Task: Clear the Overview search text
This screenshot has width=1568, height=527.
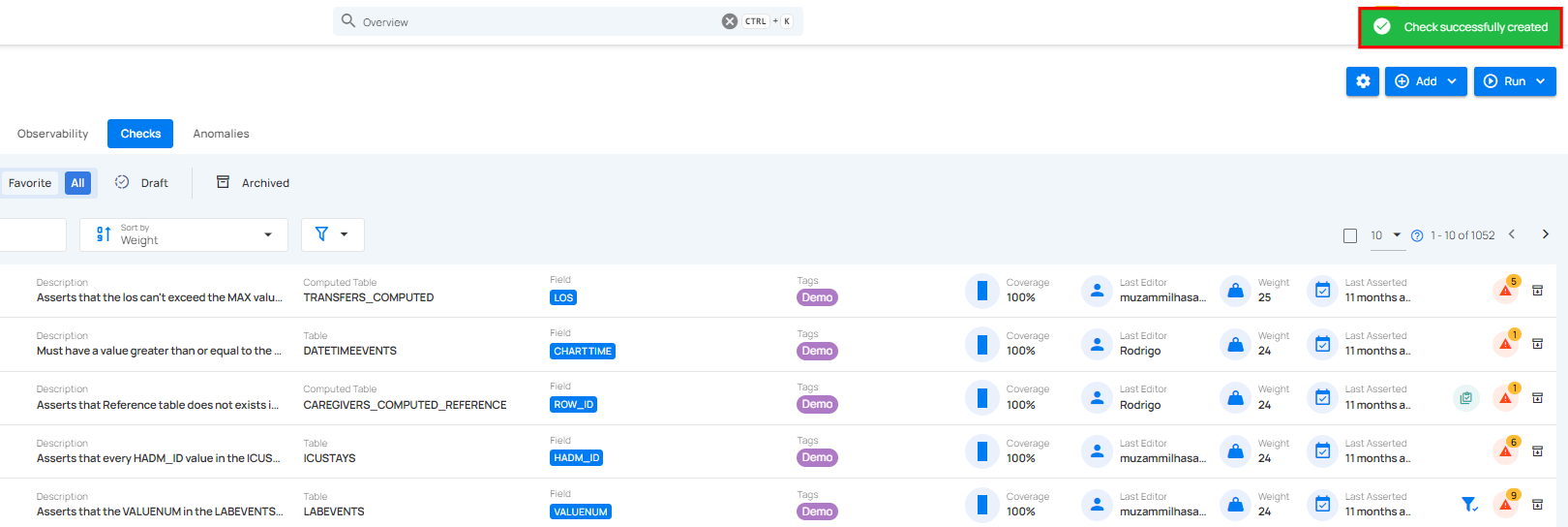Action: coord(730,21)
